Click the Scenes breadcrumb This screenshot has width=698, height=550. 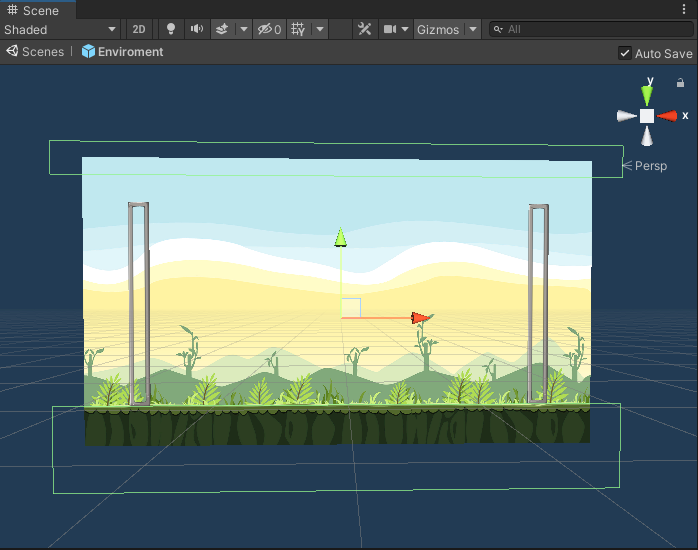click(x=35, y=52)
